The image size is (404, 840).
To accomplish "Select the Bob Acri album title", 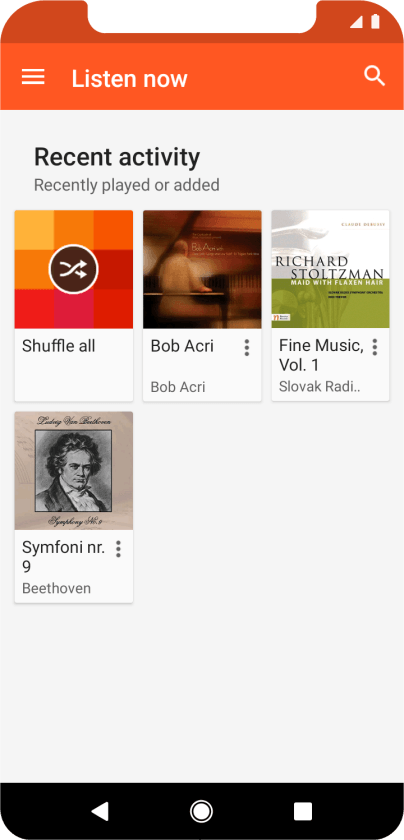I will pos(182,346).
